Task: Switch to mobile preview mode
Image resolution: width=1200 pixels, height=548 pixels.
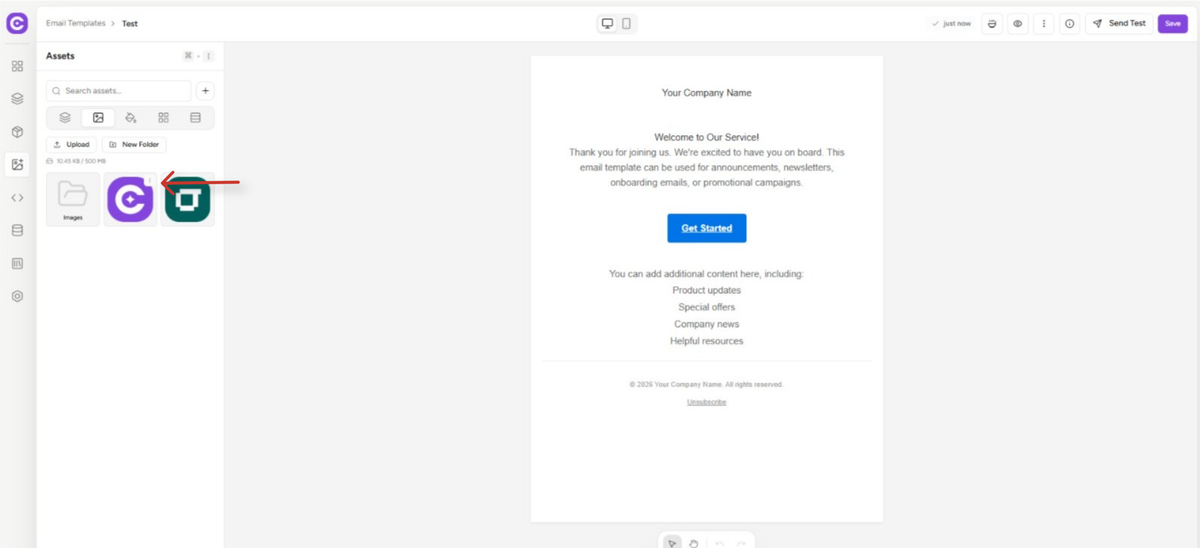Action: point(627,23)
